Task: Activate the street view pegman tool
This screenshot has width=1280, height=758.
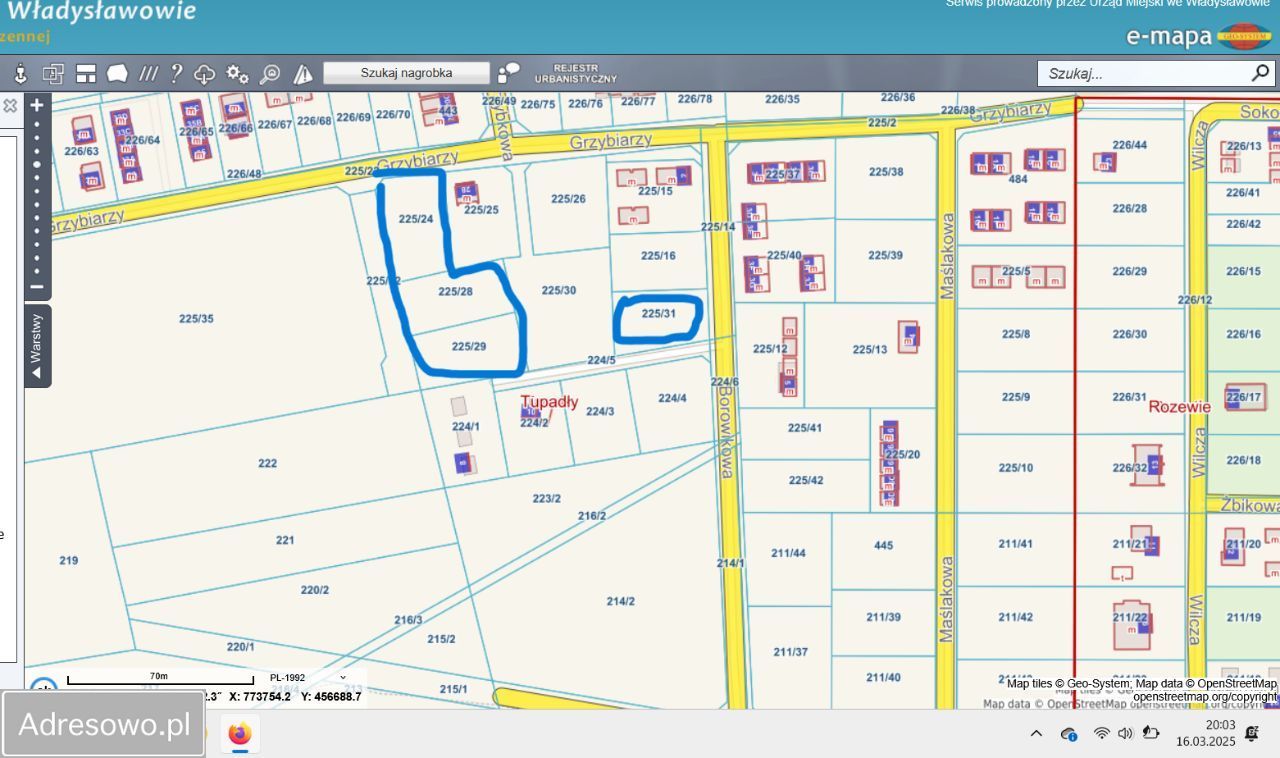Action: [x=19, y=73]
